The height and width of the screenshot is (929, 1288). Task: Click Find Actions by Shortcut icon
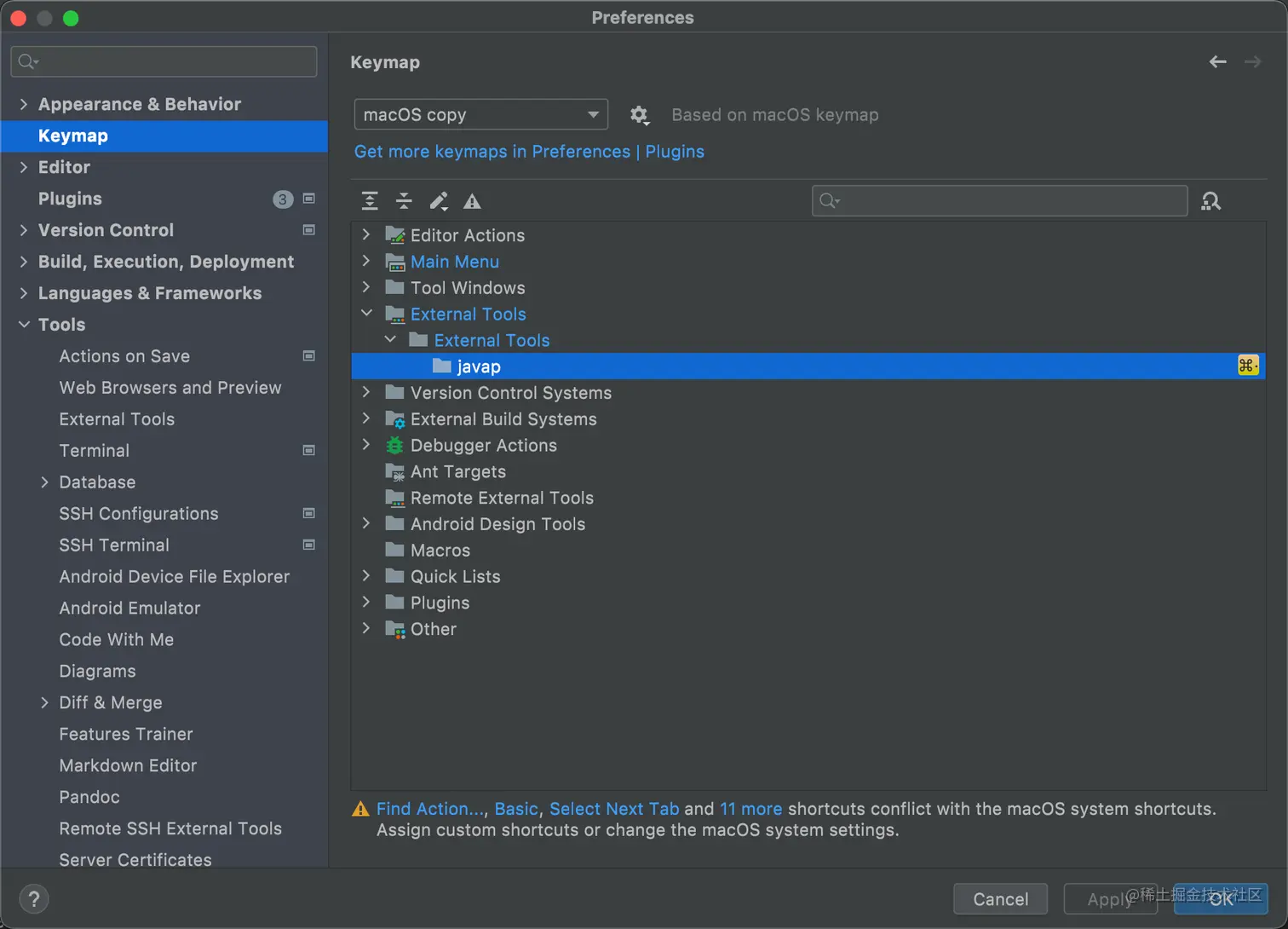(1210, 201)
